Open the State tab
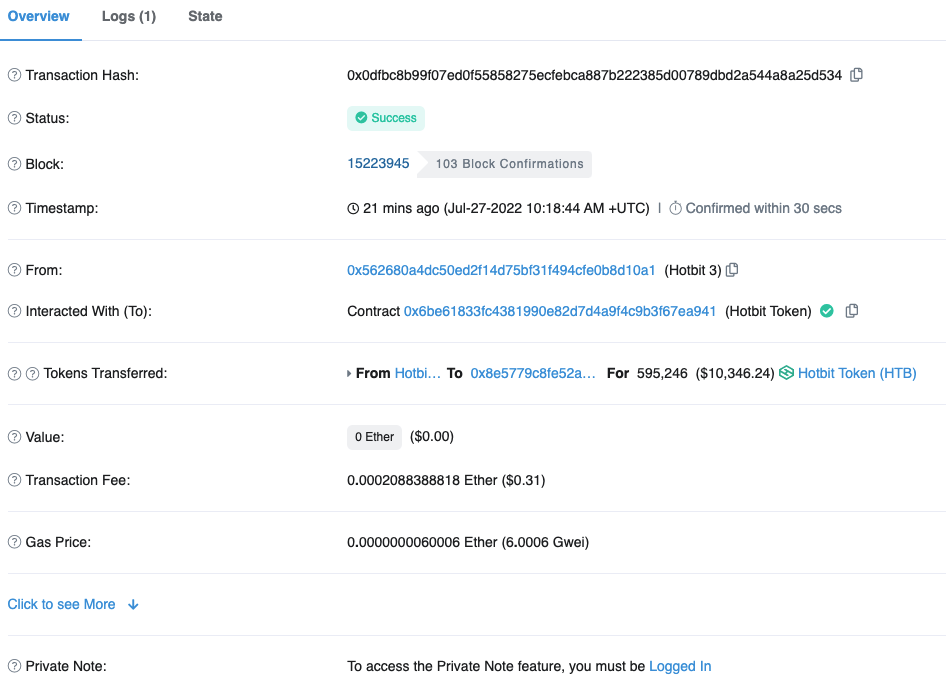The height and width of the screenshot is (686, 946). point(205,17)
